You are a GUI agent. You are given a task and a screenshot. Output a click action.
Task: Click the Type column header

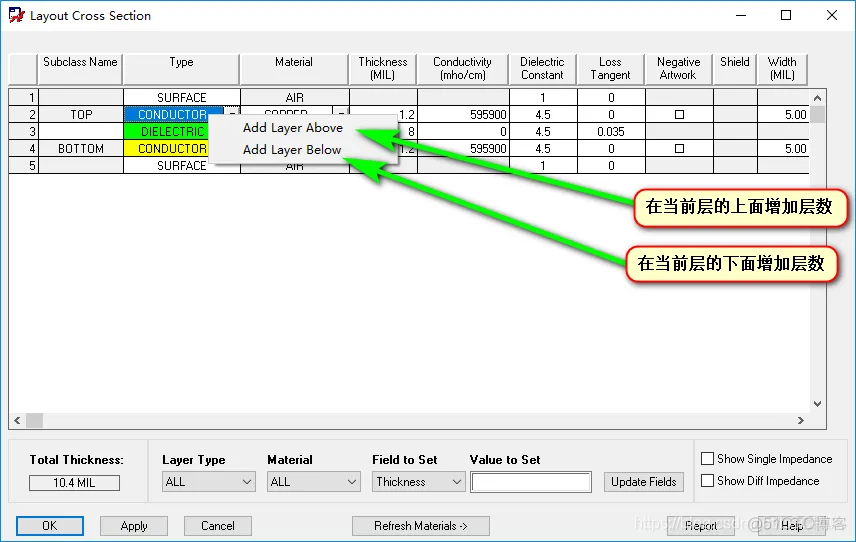[181, 69]
